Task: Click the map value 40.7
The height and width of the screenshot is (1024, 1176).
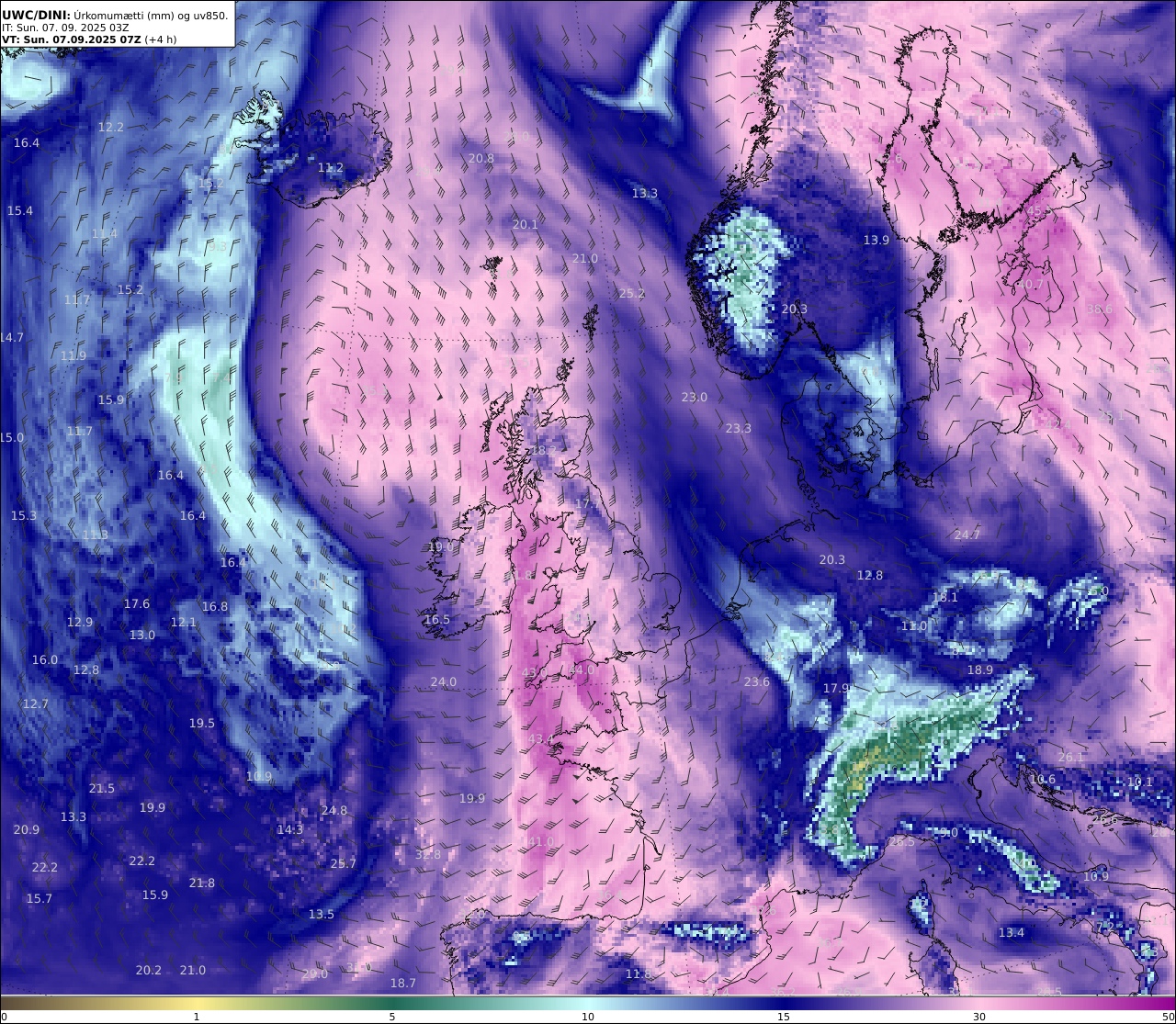Action: pyautogui.click(x=1030, y=286)
